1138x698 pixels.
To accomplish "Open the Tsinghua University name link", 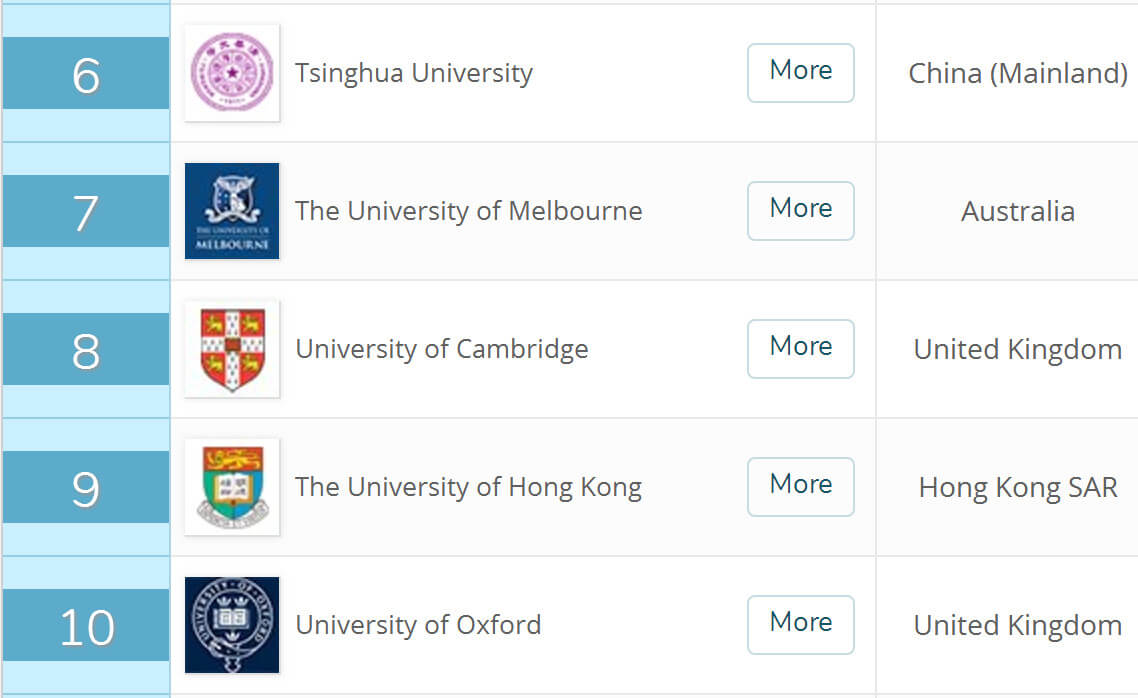I will [414, 73].
